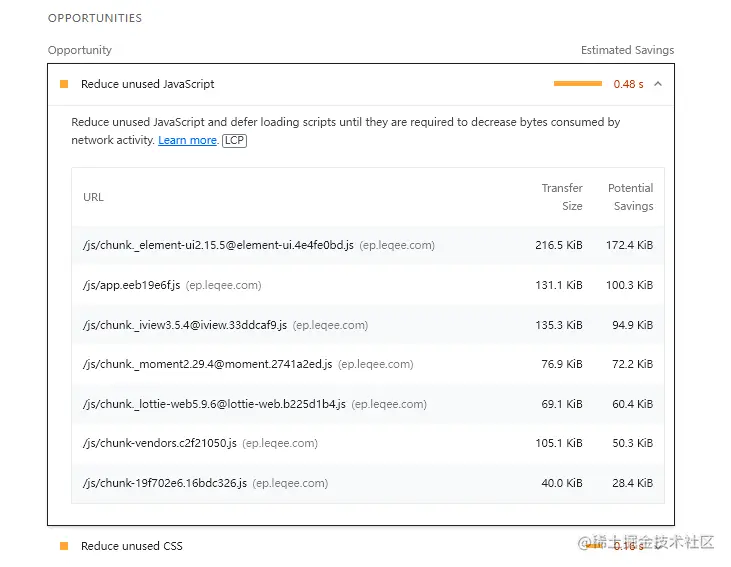Image resolution: width=731 pixels, height=567 pixels.
Task: Open the element-ui chunk script URL
Action: (218, 245)
